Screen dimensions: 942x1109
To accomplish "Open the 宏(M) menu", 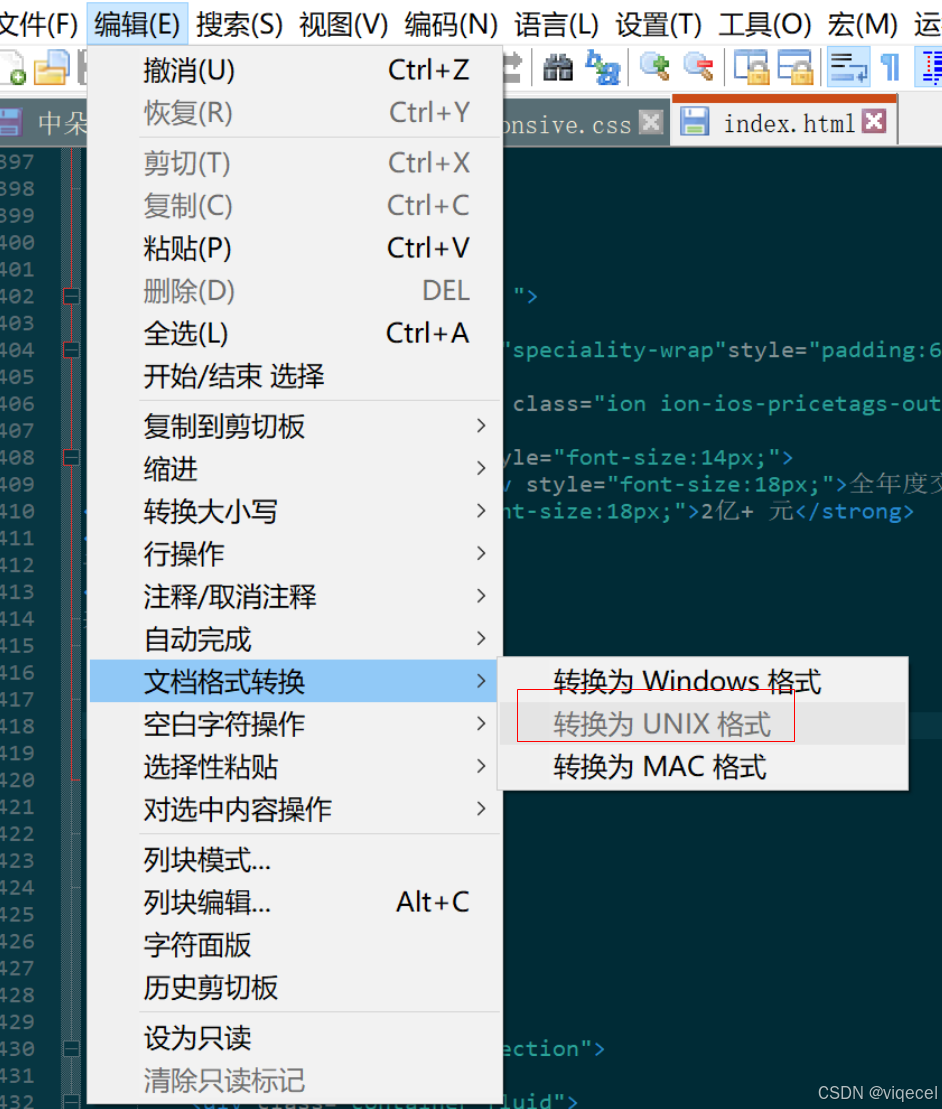I will point(862,25).
